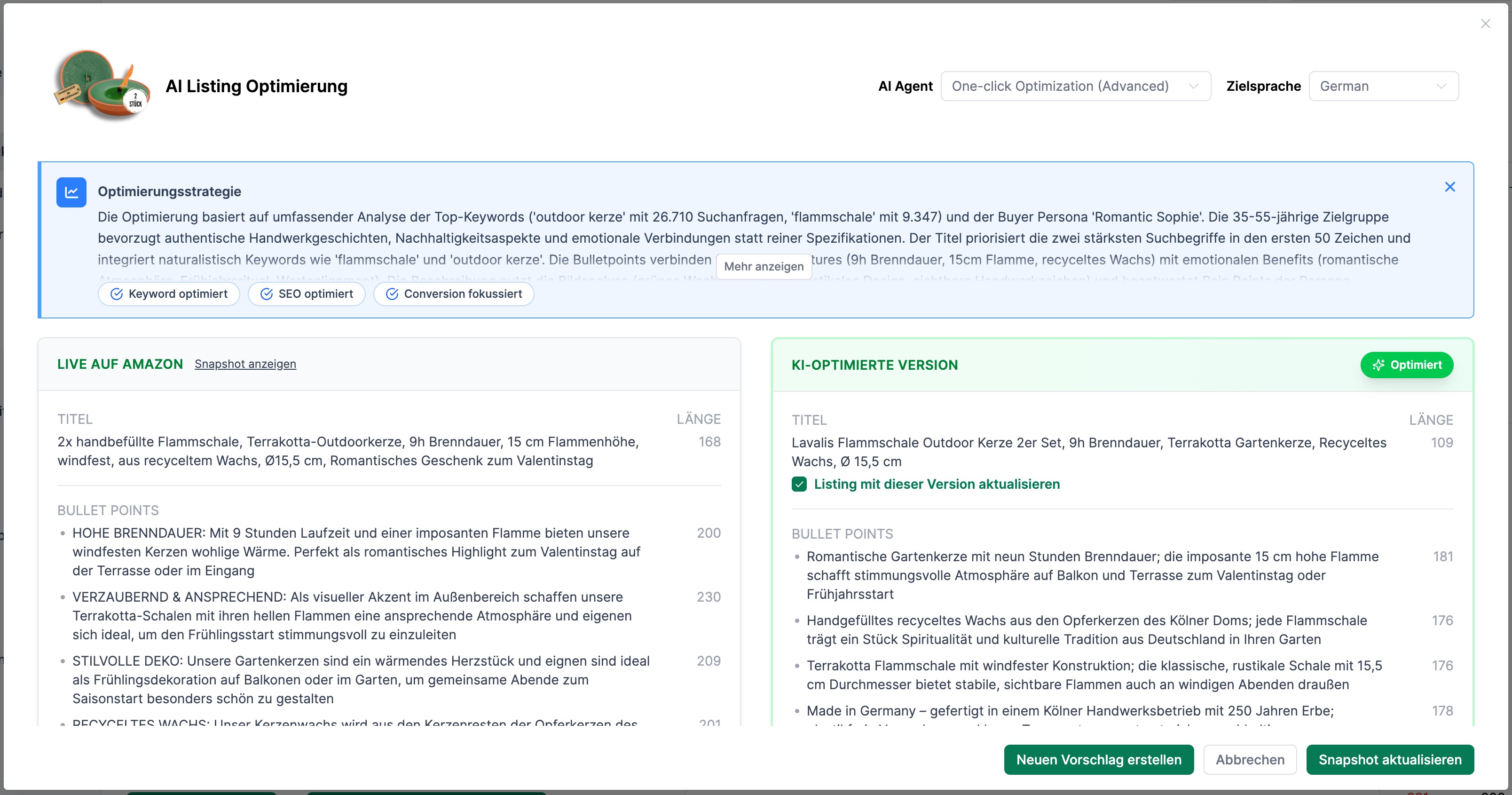Click the Neuen Vorschlag erstellen button
The width and height of the screenshot is (1512, 795).
(1099, 759)
